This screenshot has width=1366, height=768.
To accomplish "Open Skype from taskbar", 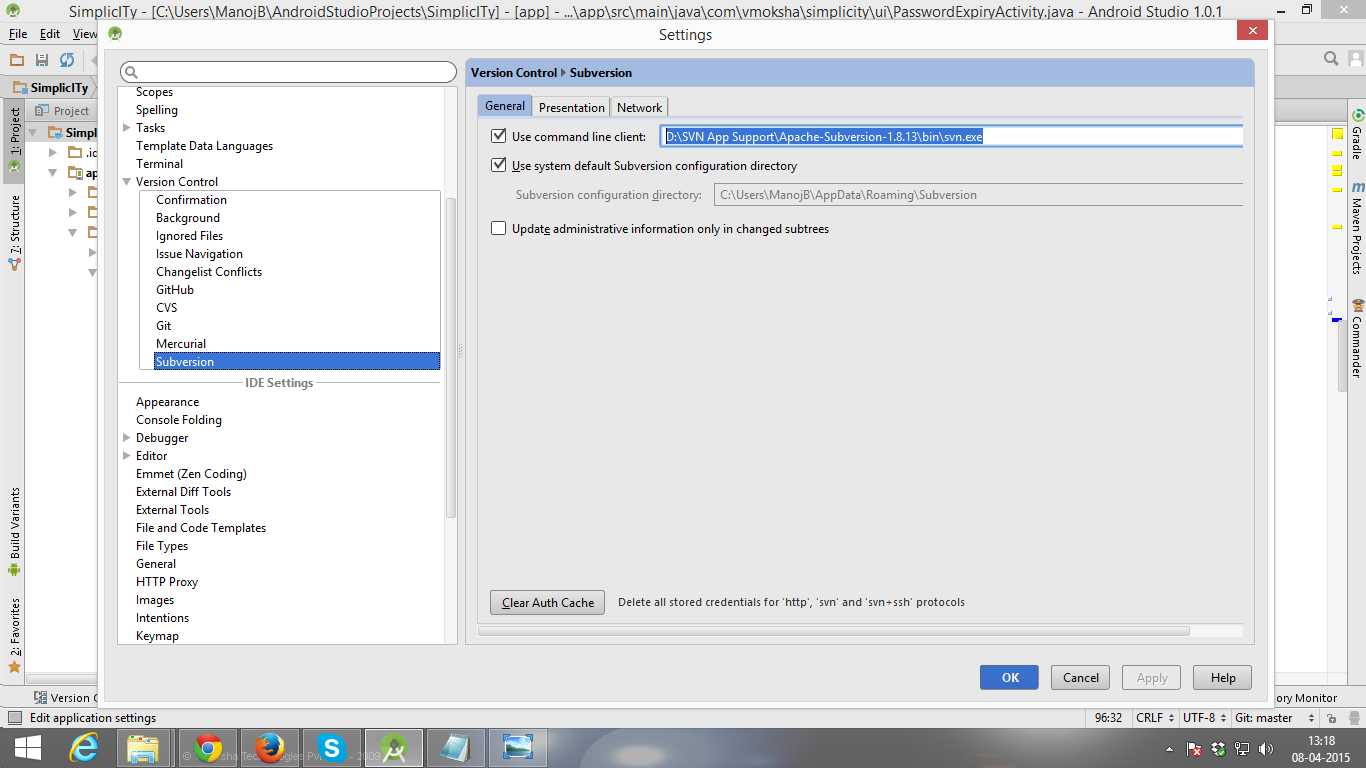I will point(331,748).
